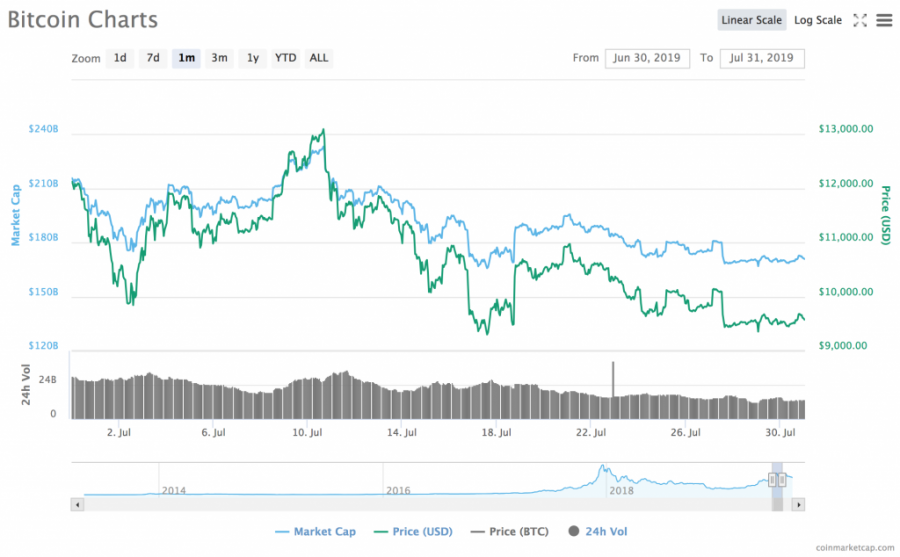Click the 2018 label in navigator
Image resolution: width=900 pixels, height=557 pixels.
point(621,490)
